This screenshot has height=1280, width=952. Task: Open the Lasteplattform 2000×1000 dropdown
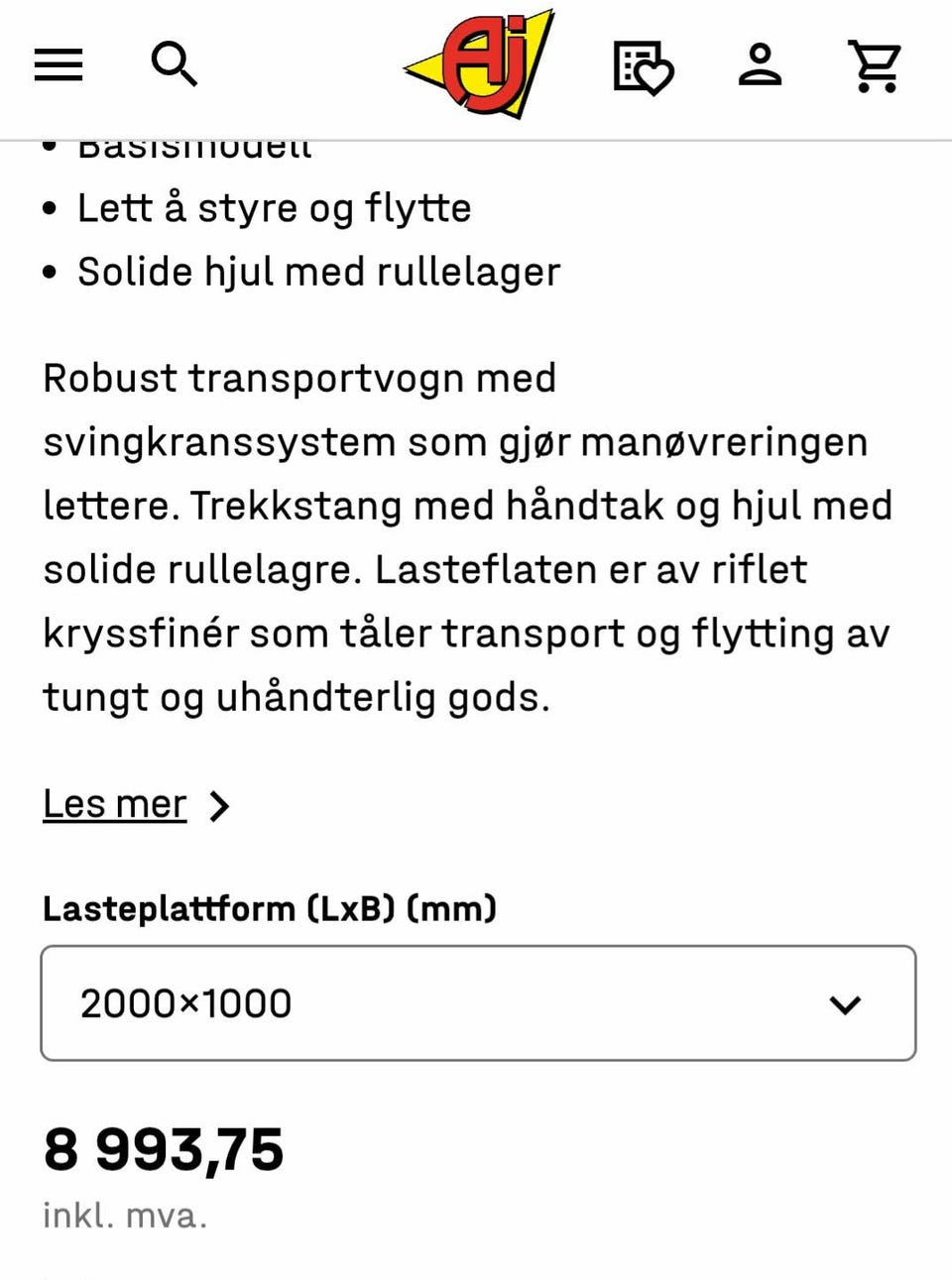478,1003
